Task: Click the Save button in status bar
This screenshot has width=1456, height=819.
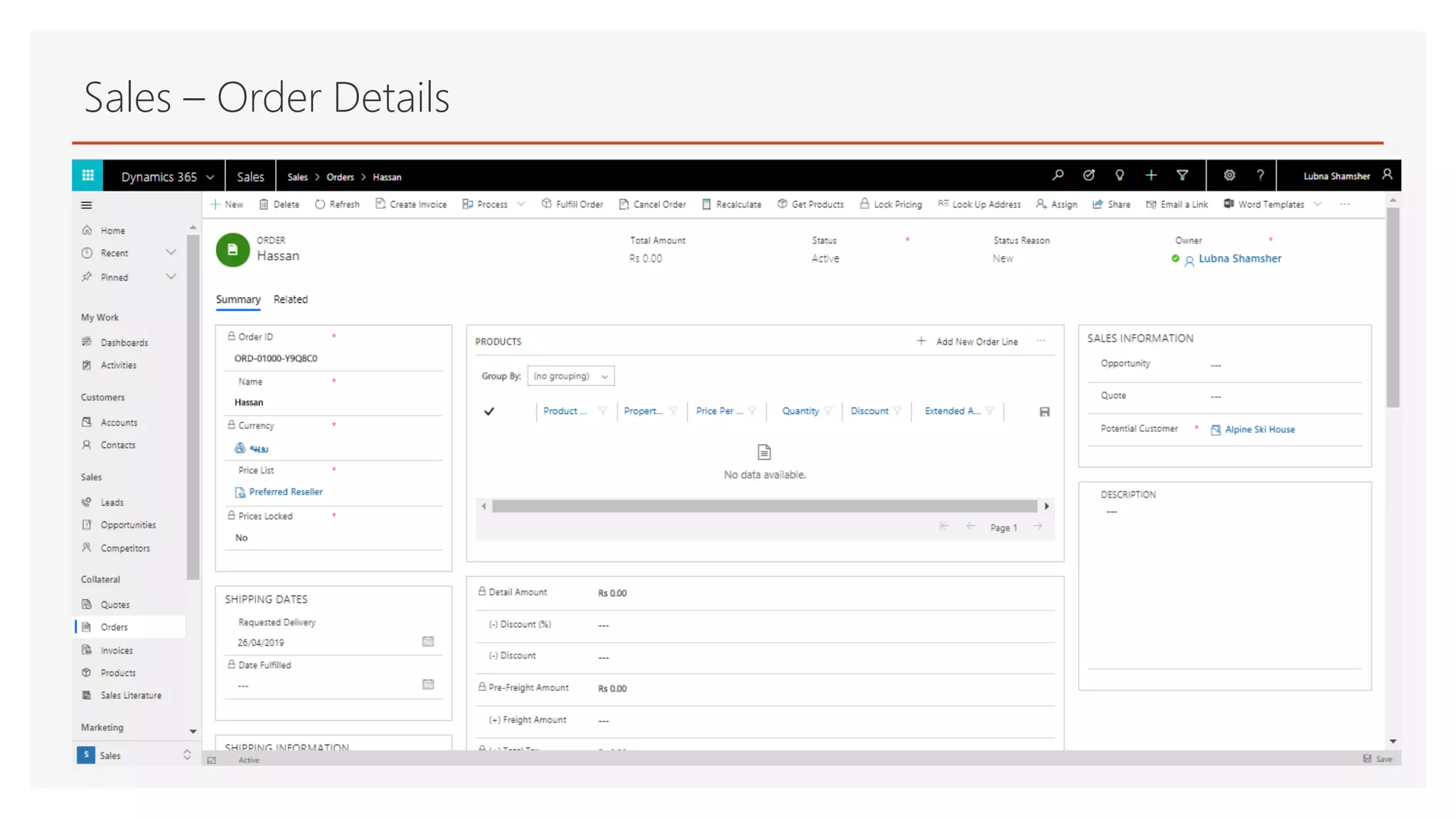Action: [1378, 759]
